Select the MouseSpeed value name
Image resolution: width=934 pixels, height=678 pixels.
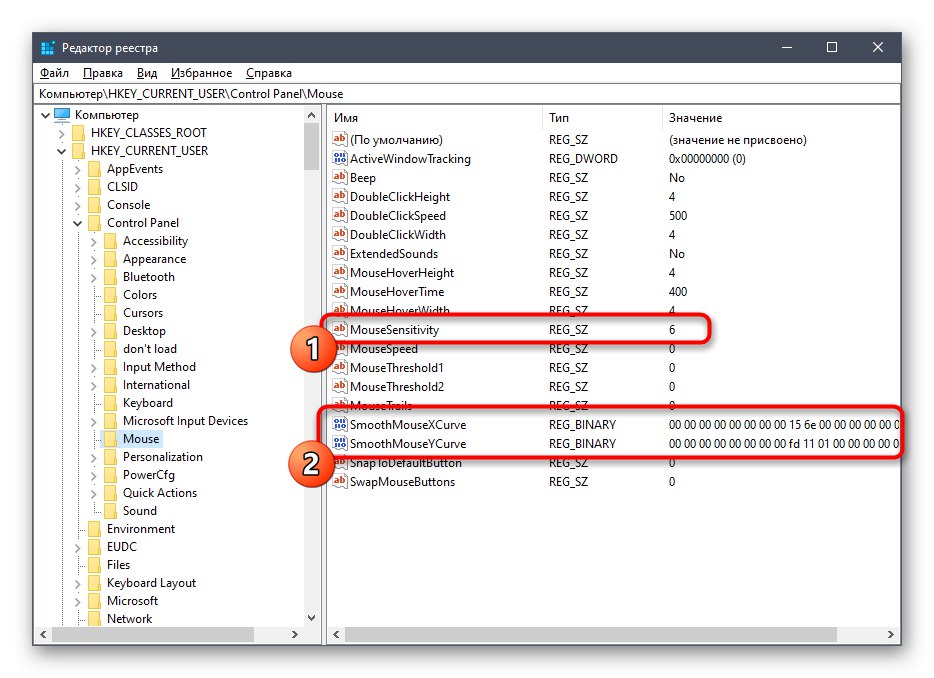click(x=384, y=349)
